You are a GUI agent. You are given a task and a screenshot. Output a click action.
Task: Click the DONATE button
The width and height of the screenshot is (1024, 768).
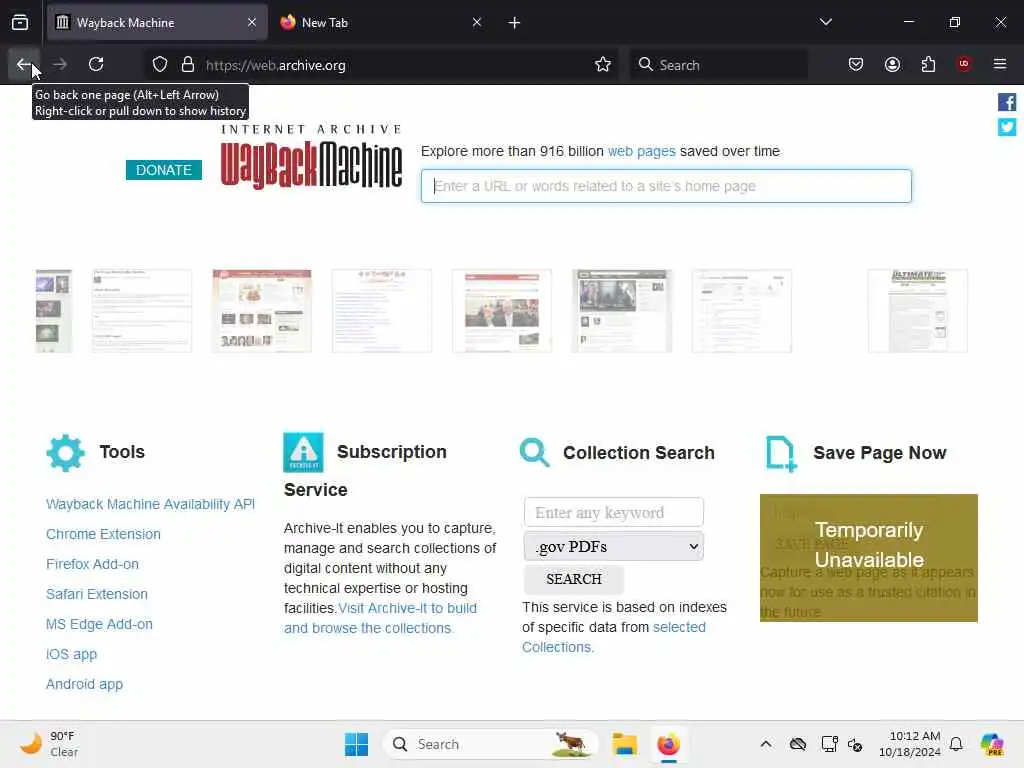tap(164, 170)
